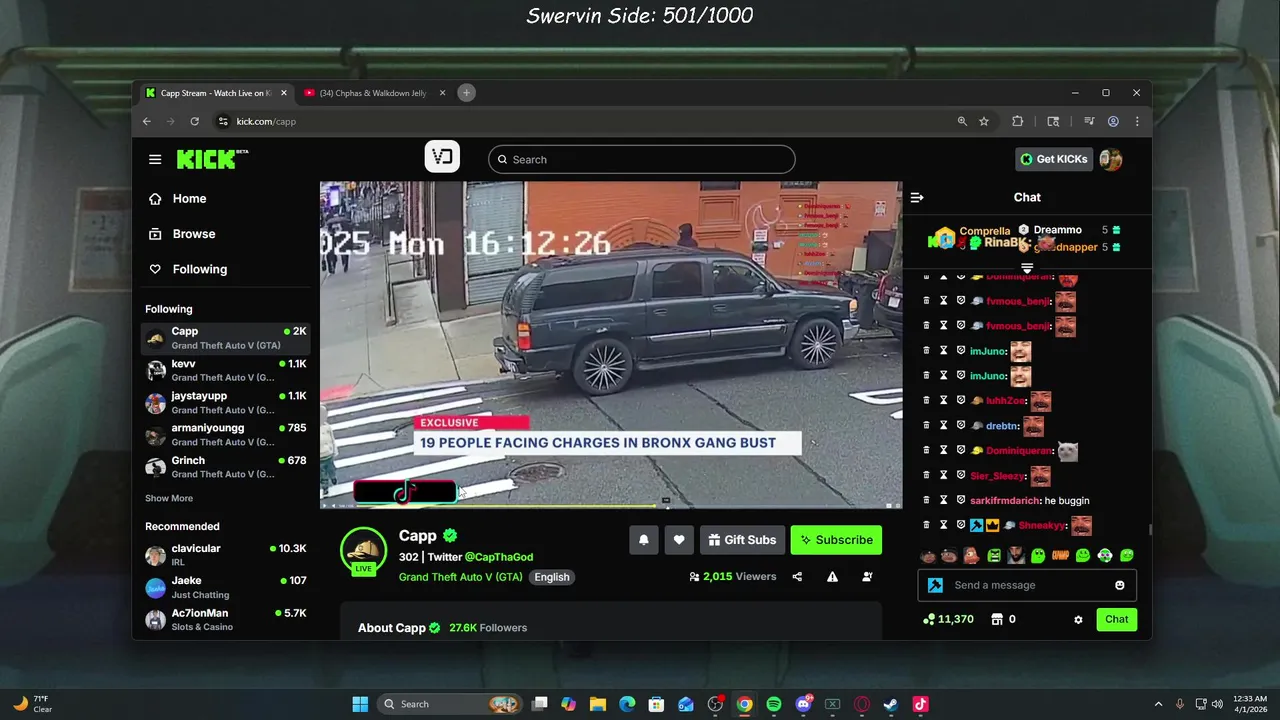Show hidden system tray icons
This screenshot has height=720, width=1280.
1158,704
